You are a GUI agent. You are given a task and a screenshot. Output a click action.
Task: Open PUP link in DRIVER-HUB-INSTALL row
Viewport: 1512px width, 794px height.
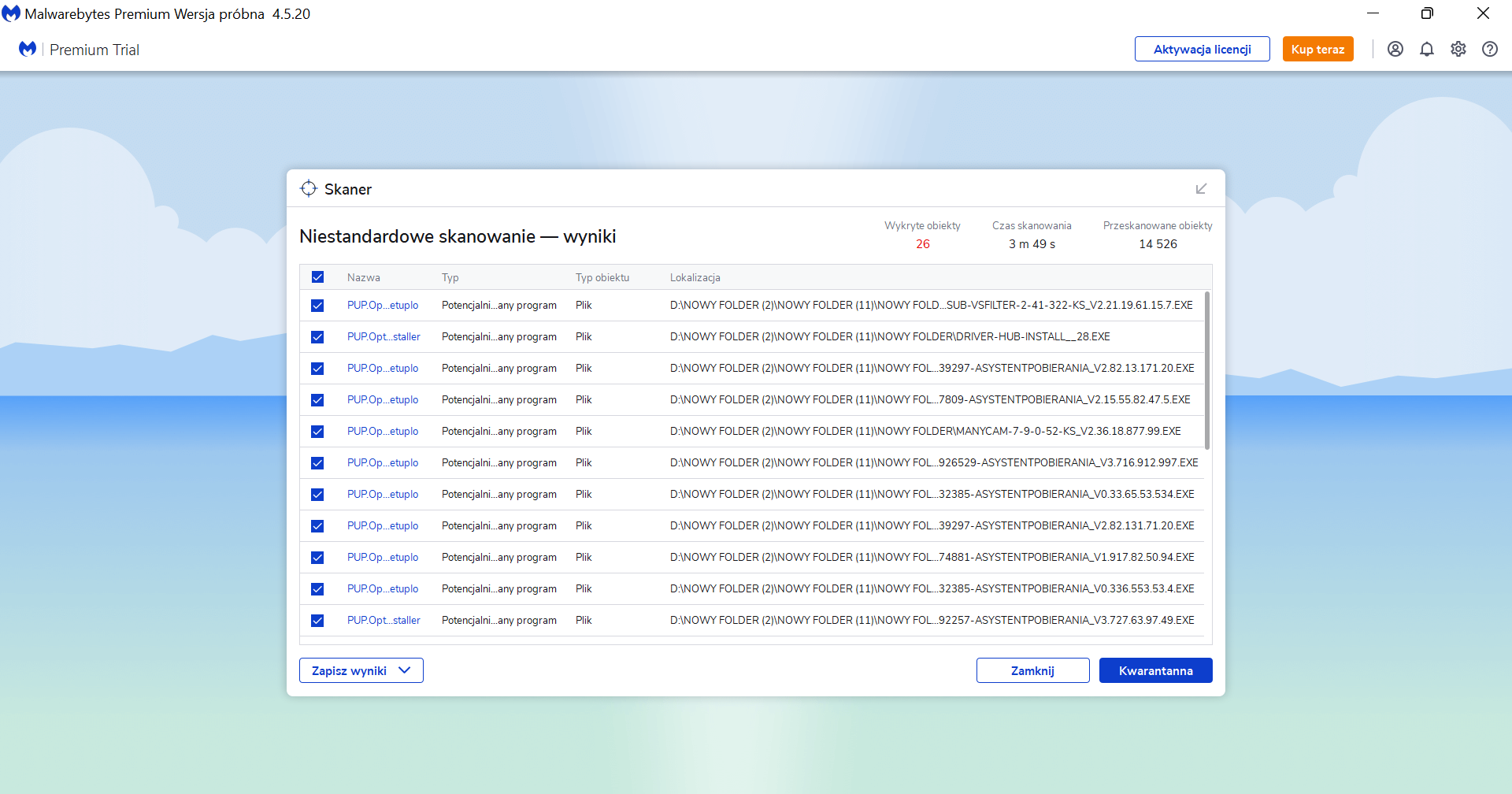[x=384, y=336]
